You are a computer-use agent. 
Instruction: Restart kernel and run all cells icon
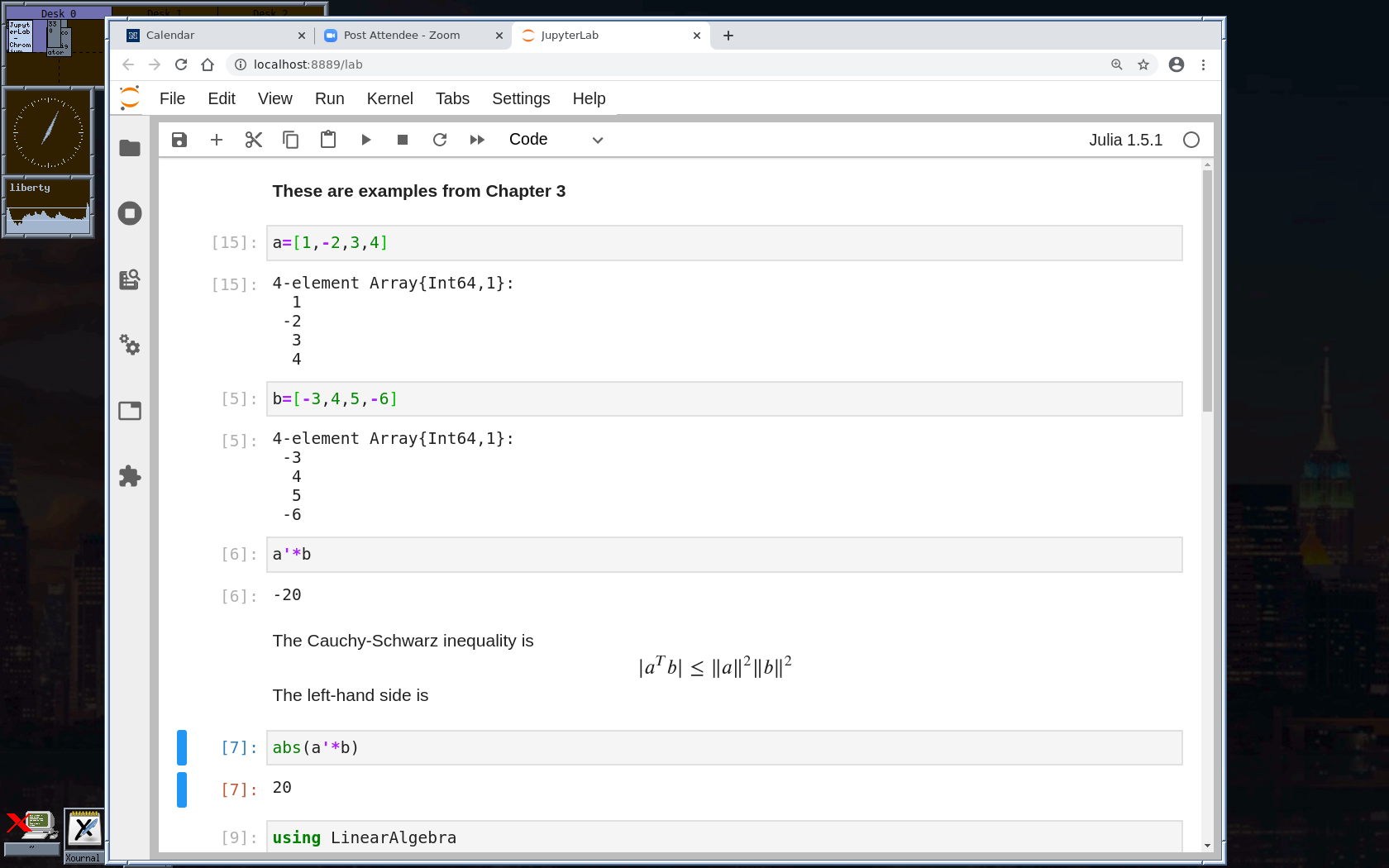(477, 140)
